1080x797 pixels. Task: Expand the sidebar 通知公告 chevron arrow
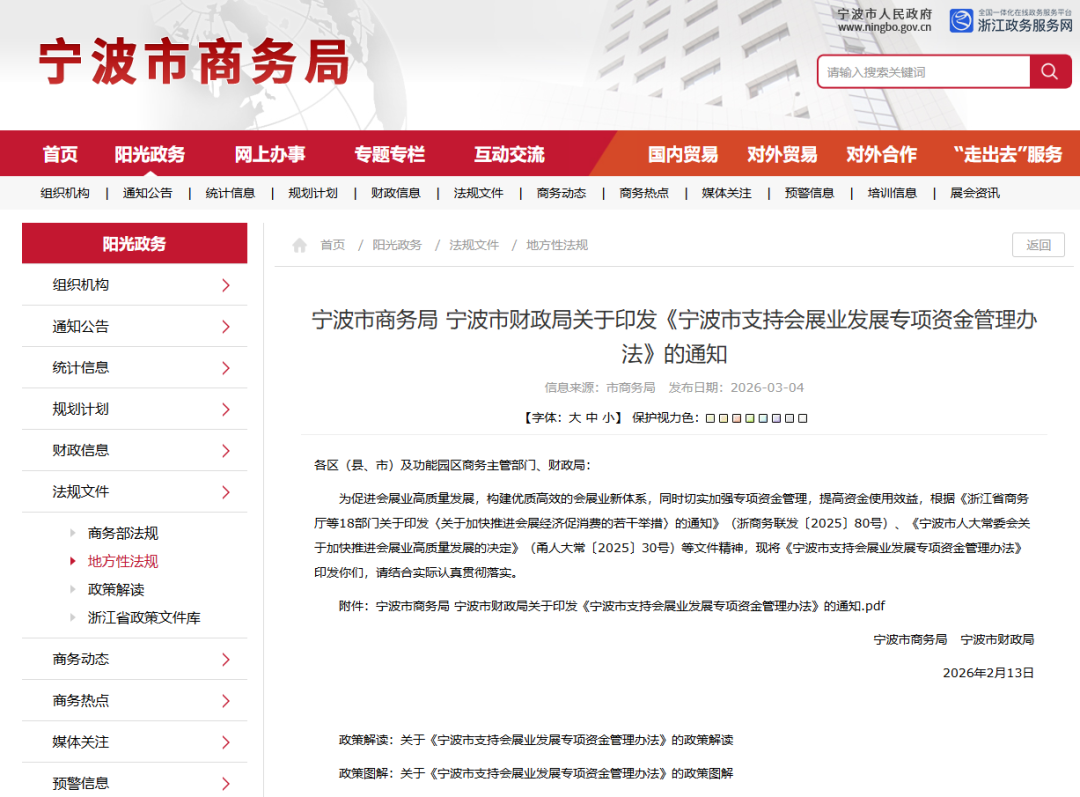click(226, 327)
